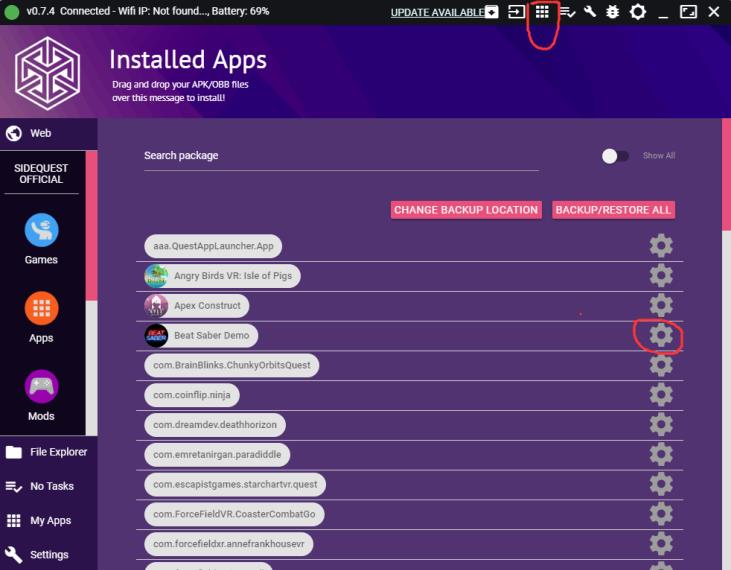Open settings gear for com.emretanirgan.paradiddle

pyautogui.click(x=661, y=454)
